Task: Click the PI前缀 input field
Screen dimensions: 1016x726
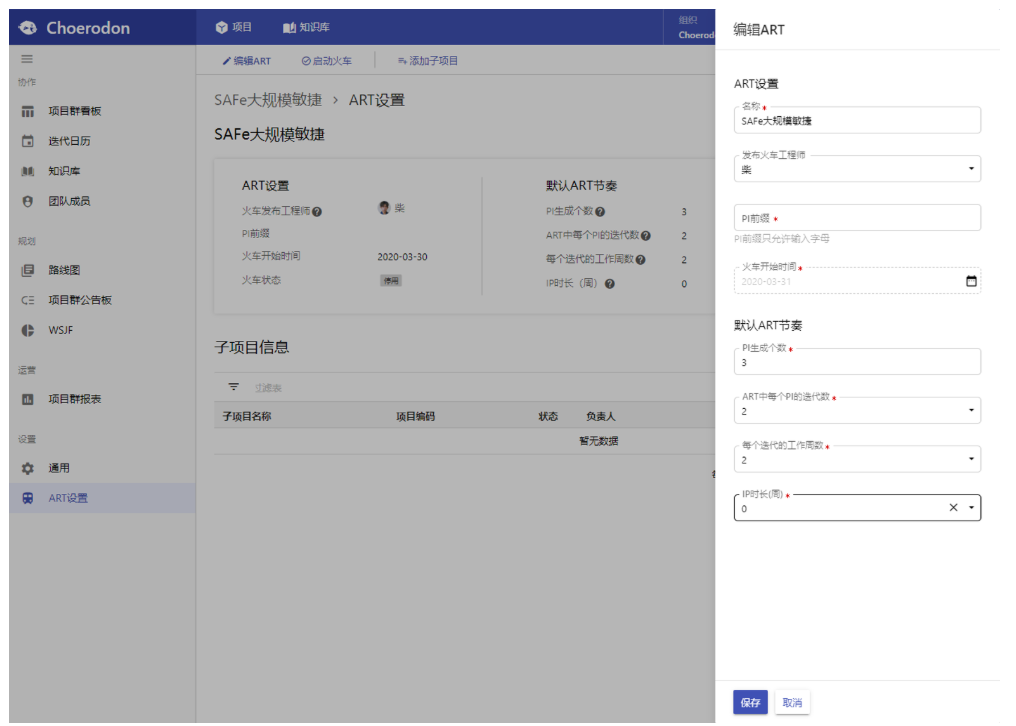Action: (x=856, y=218)
